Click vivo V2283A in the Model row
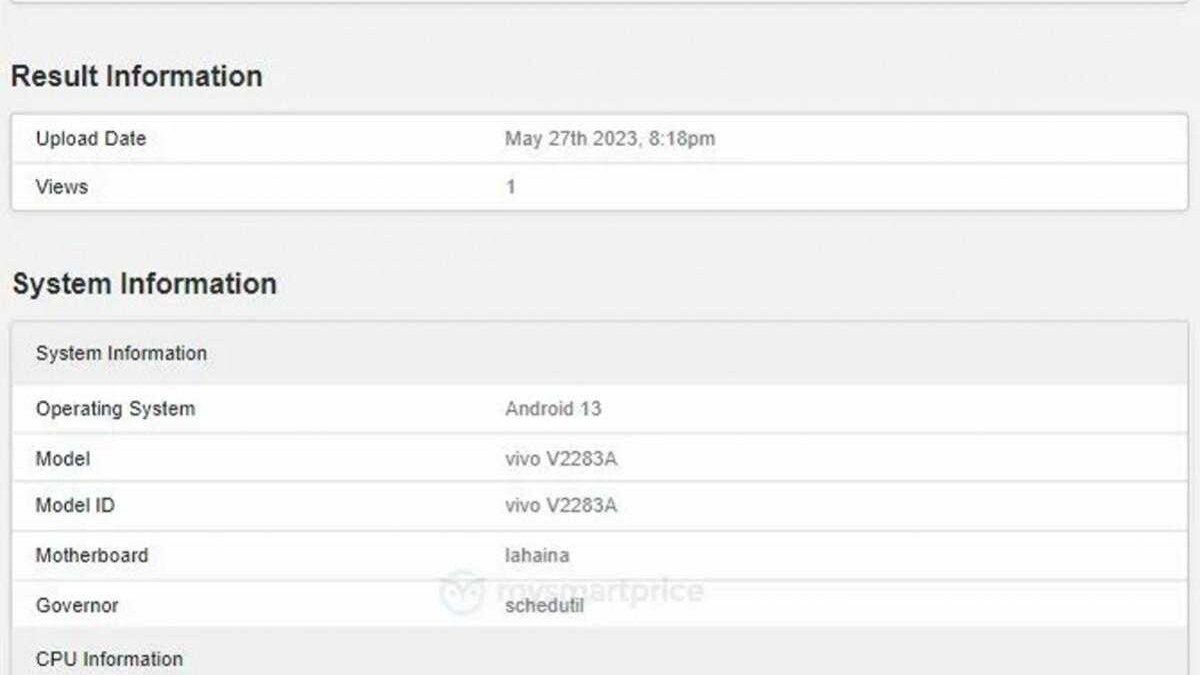Screen dimensions: 1200x675 pos(561,459)
